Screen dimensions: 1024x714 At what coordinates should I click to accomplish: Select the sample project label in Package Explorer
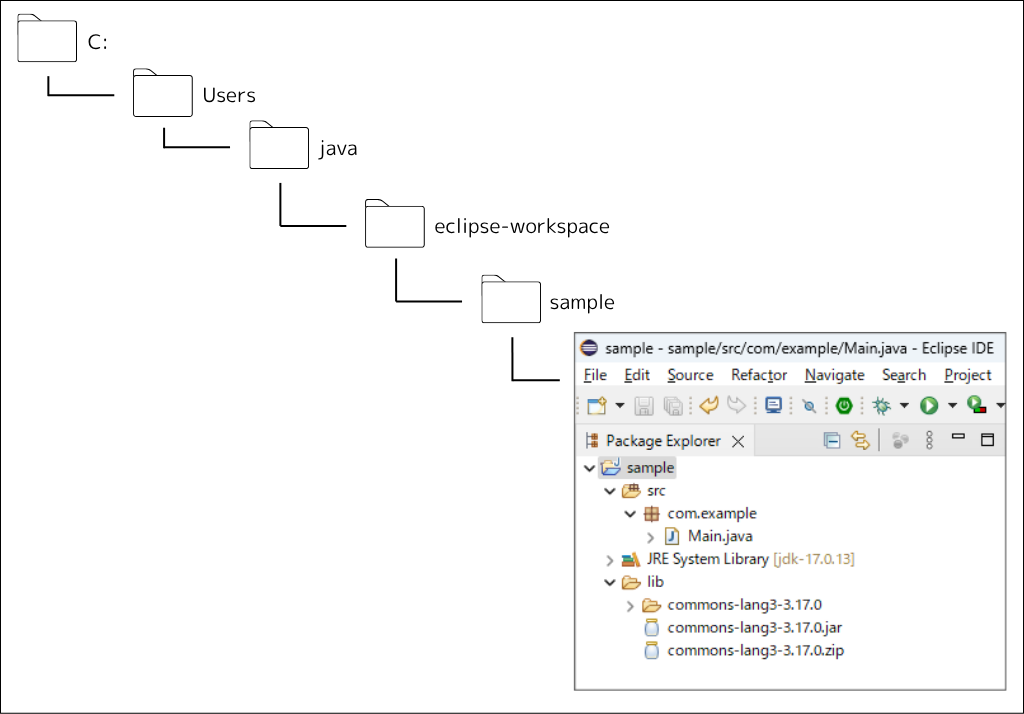coord(650,468)
